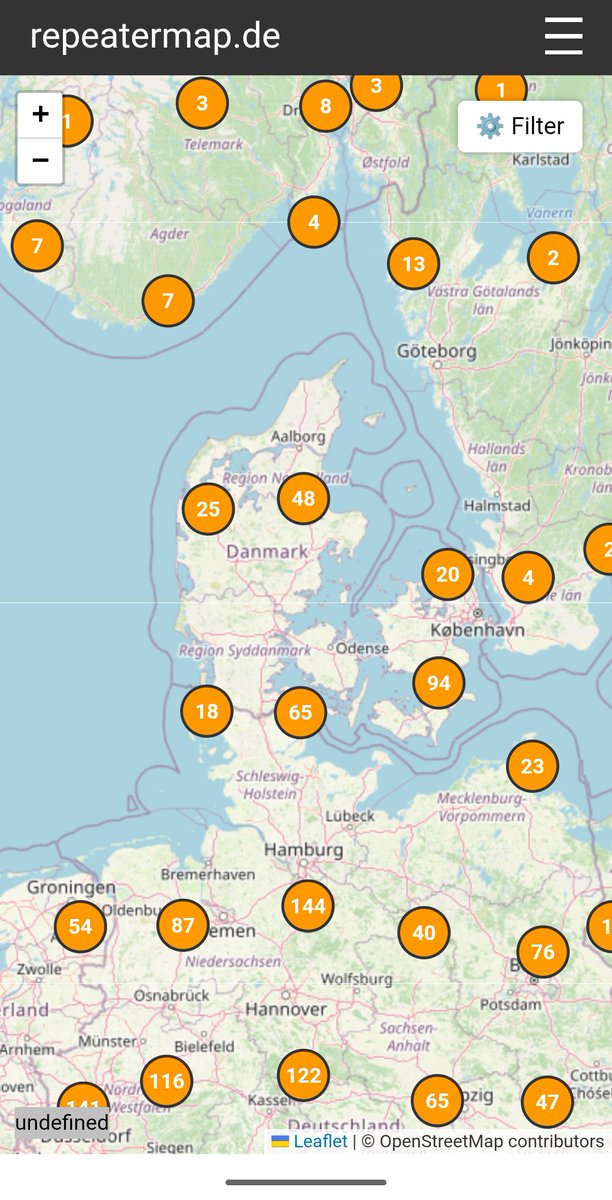This screenshot has width=612, height=1200.
Task: Click the undefined status label
Action: (62, 1122)
